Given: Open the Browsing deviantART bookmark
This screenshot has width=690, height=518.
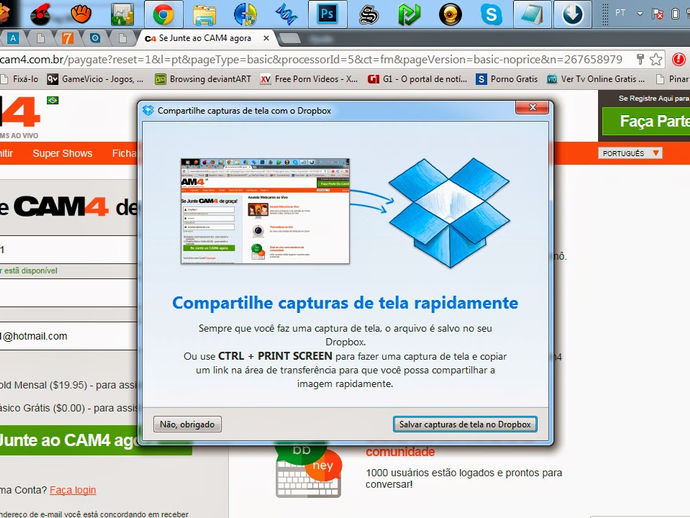Looking at the screenshot, I should [203, 79].
